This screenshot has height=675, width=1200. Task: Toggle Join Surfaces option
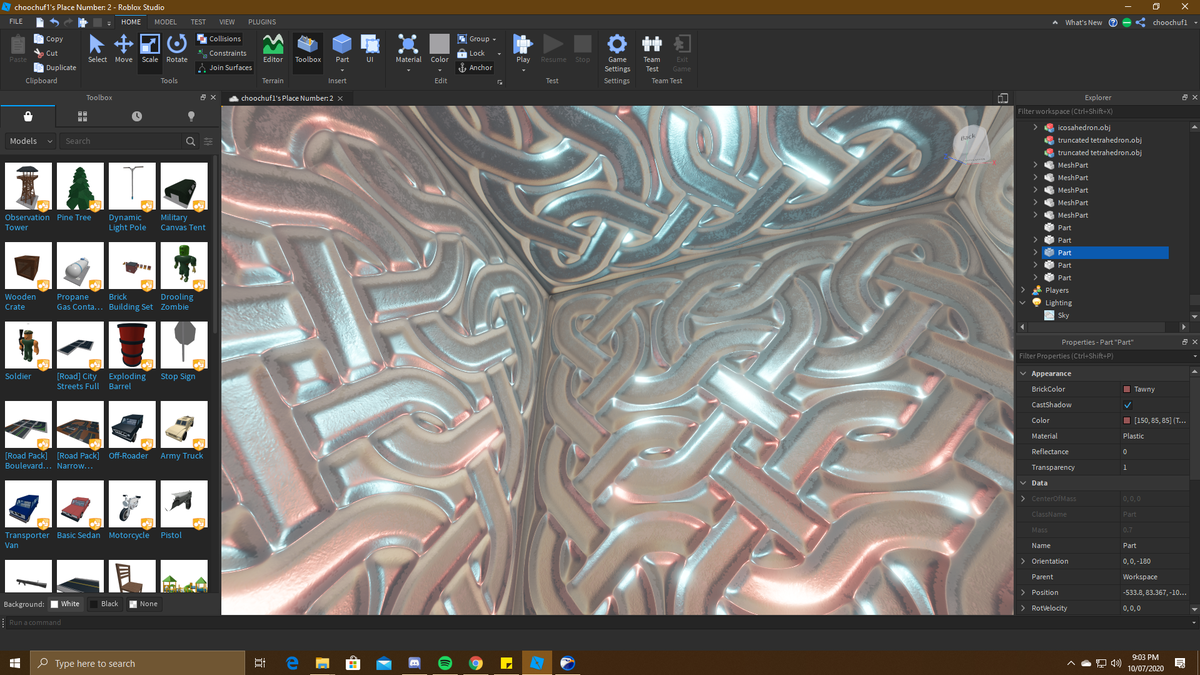(225, 68)
